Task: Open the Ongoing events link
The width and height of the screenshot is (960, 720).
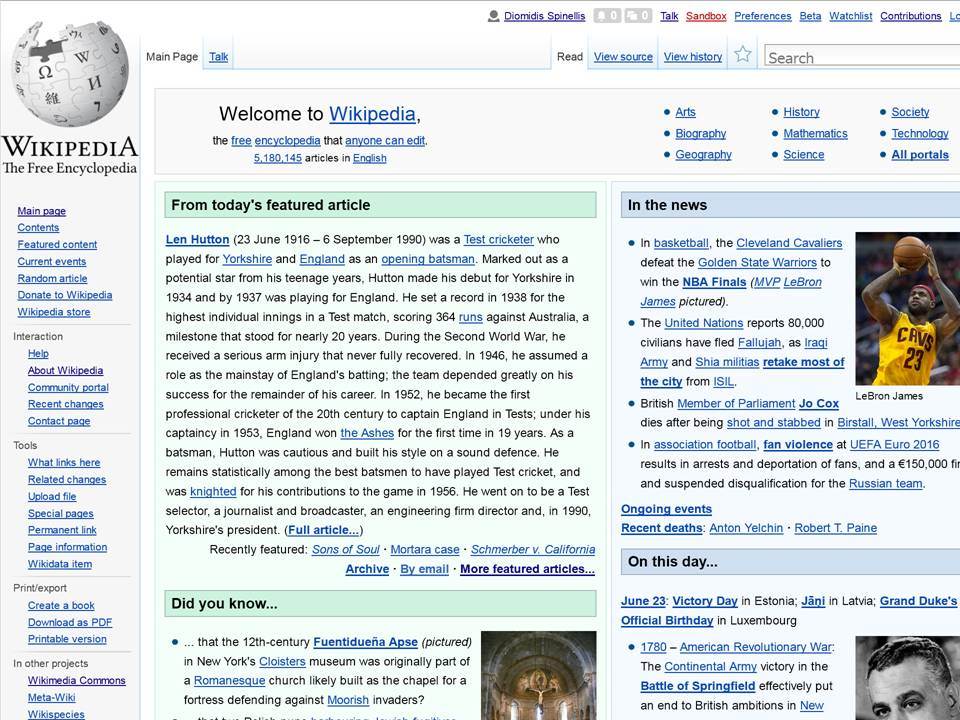Action: point(666,509)
